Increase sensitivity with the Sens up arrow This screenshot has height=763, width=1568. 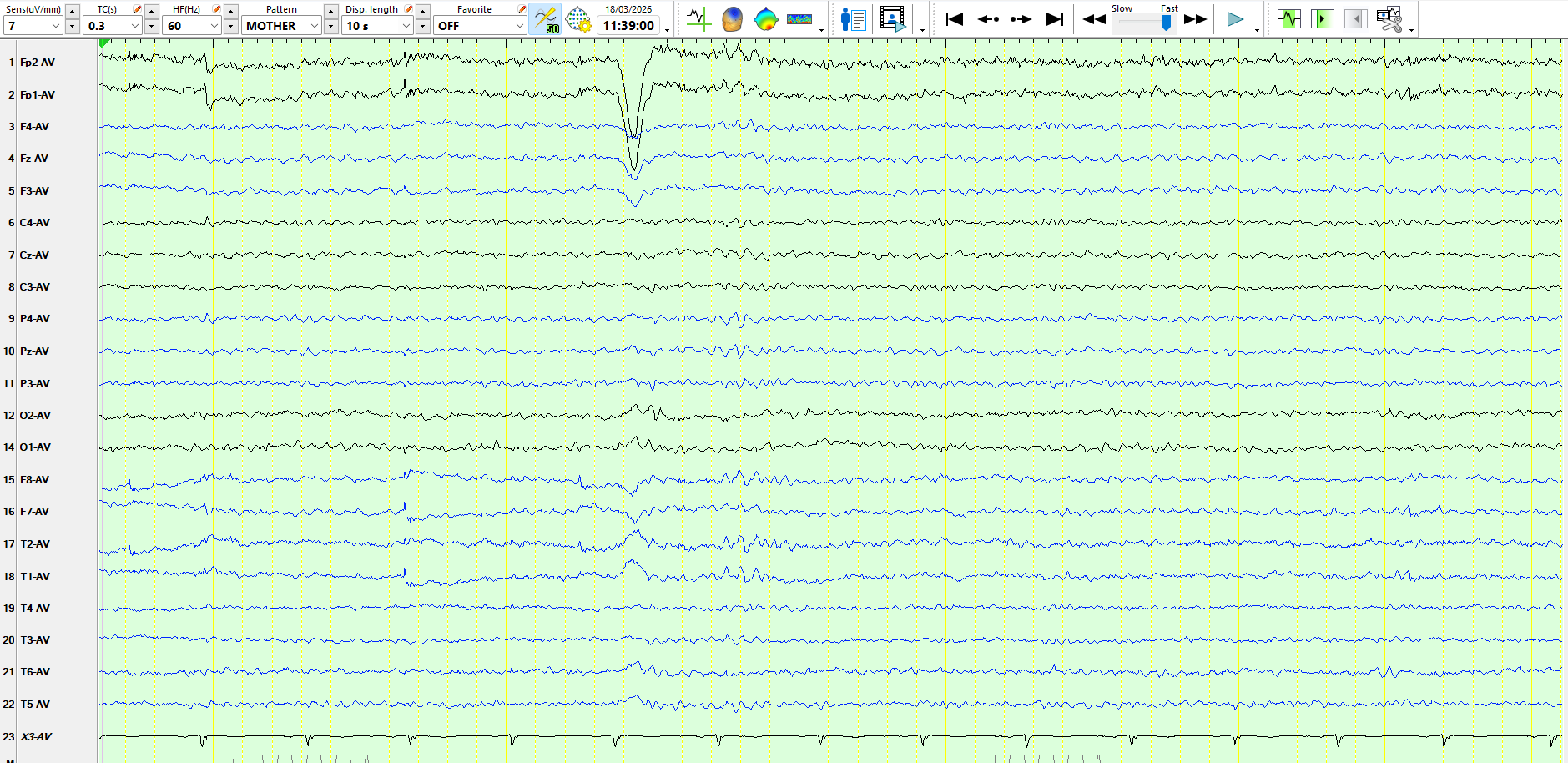(73, 11)
